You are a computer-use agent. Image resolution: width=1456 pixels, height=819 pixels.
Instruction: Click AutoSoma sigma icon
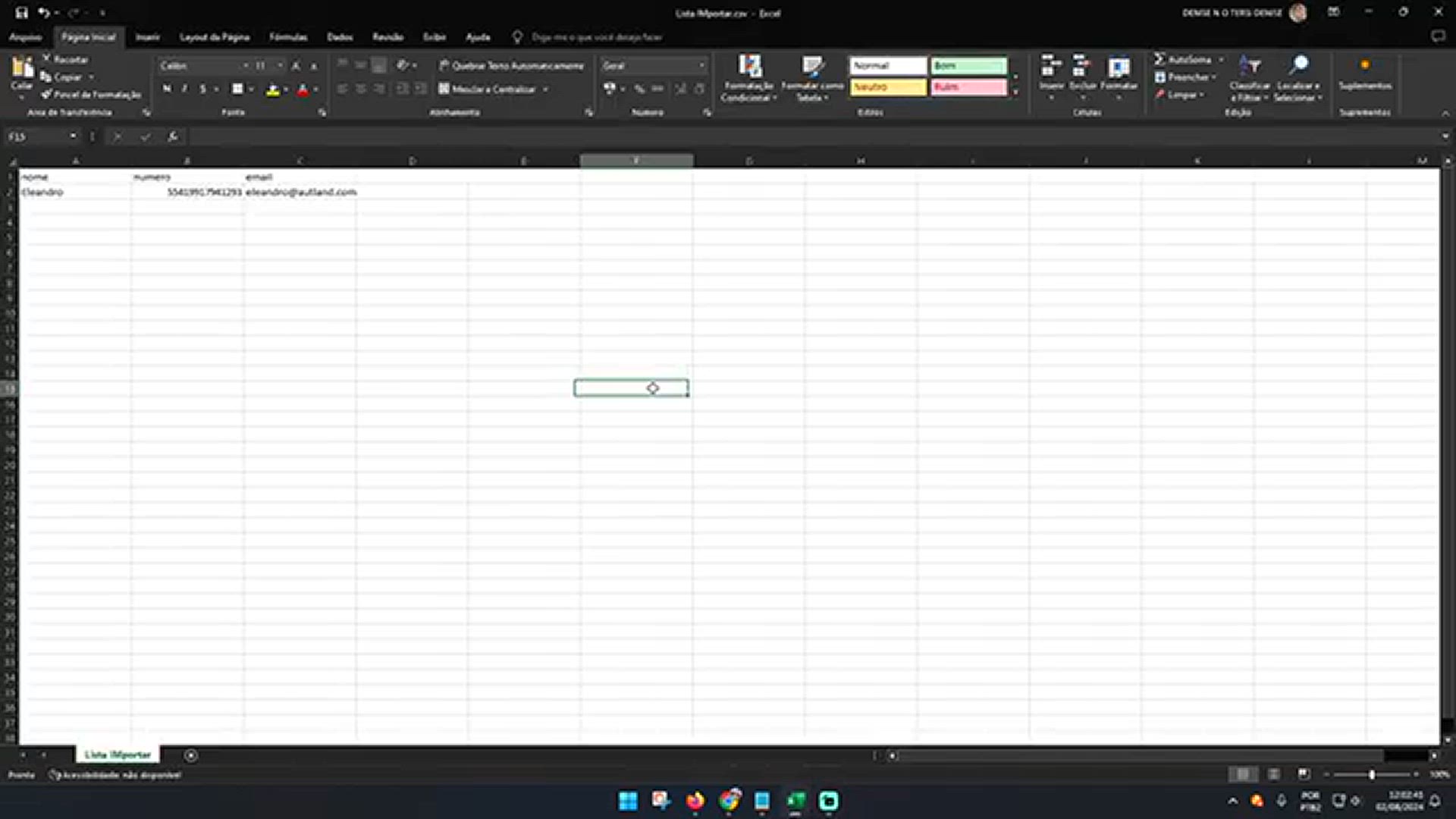coord(1159,59)
